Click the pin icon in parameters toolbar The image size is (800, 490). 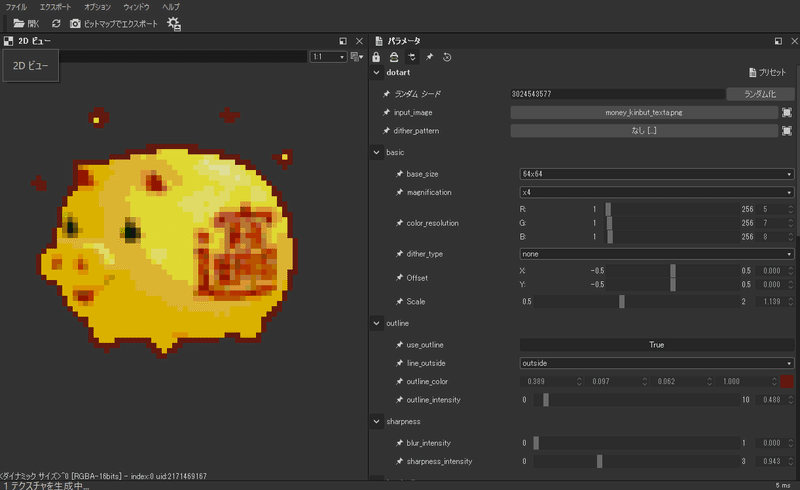430,57
